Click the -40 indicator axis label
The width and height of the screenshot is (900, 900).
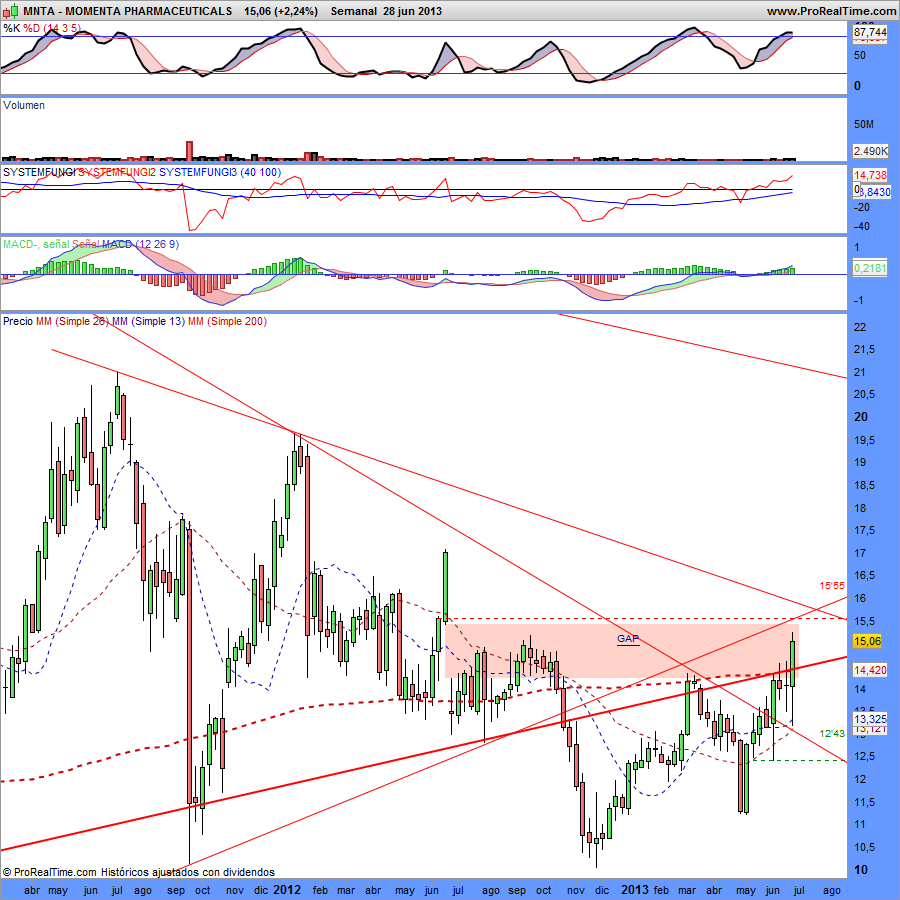862,226
